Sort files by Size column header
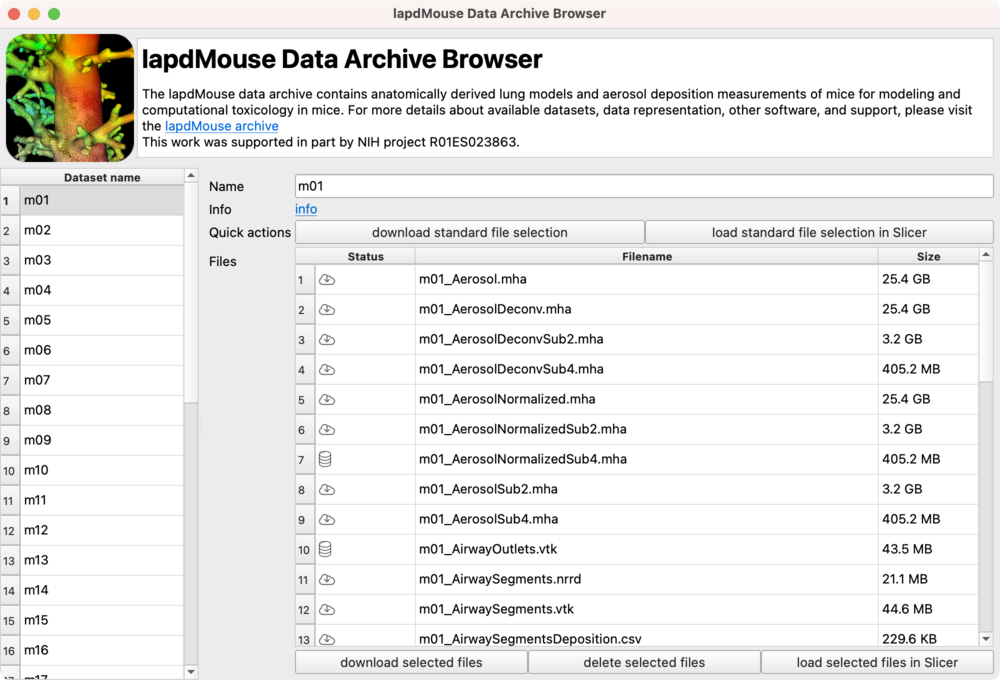 [928, 256]
